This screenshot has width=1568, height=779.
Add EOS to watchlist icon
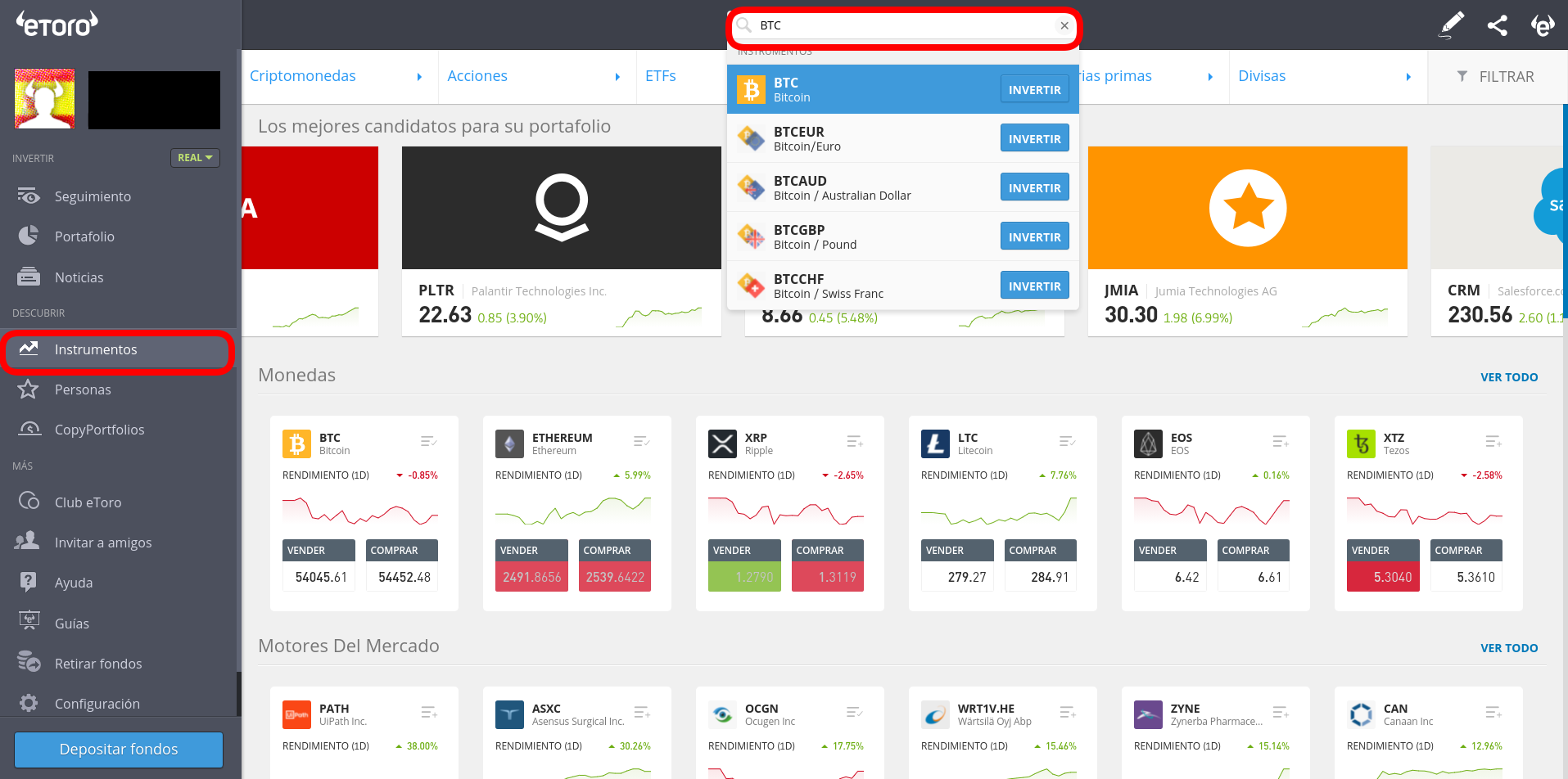click(x=1281, y=442)
